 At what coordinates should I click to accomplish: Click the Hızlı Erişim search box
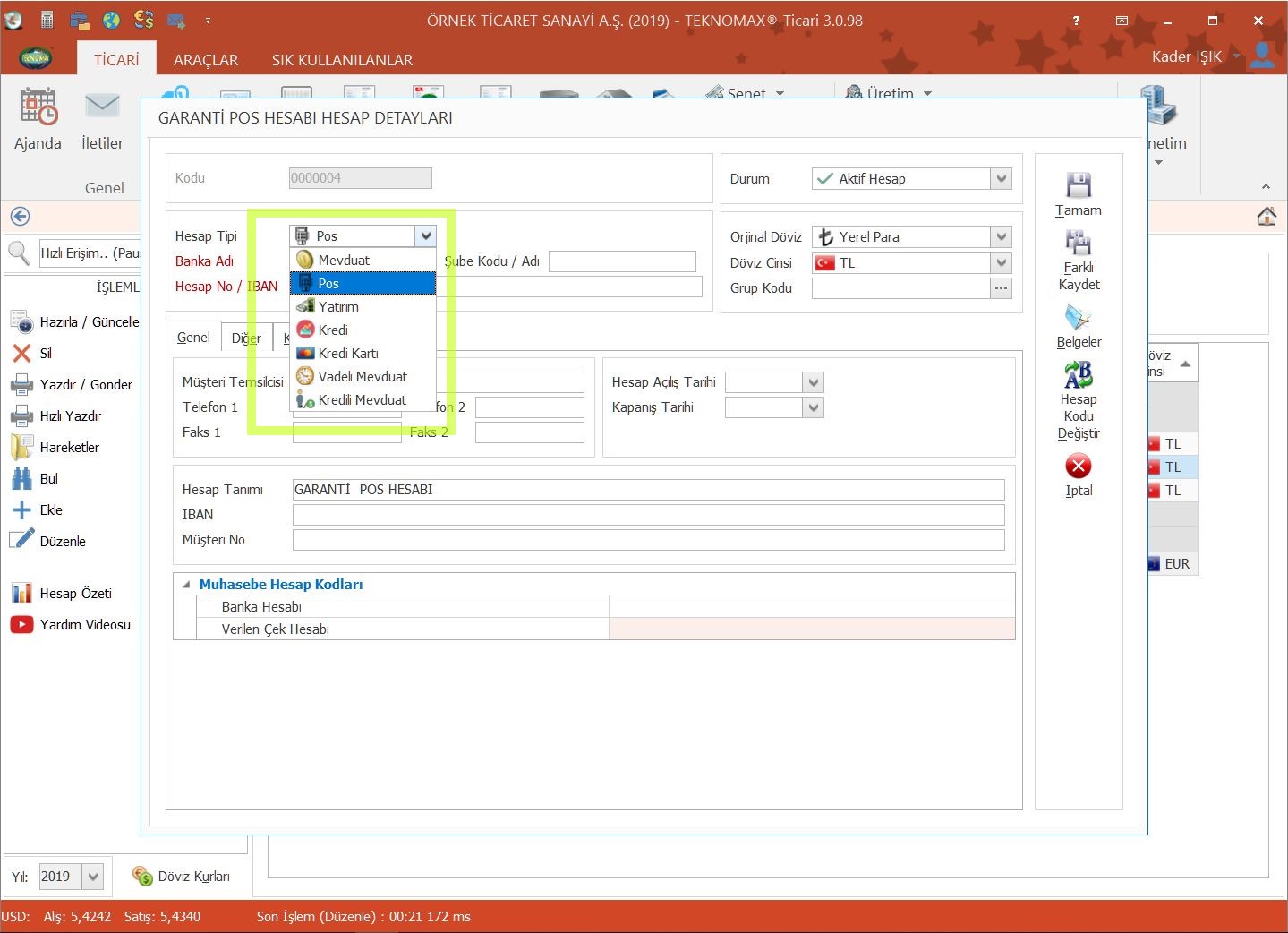[x=90, y=253]
